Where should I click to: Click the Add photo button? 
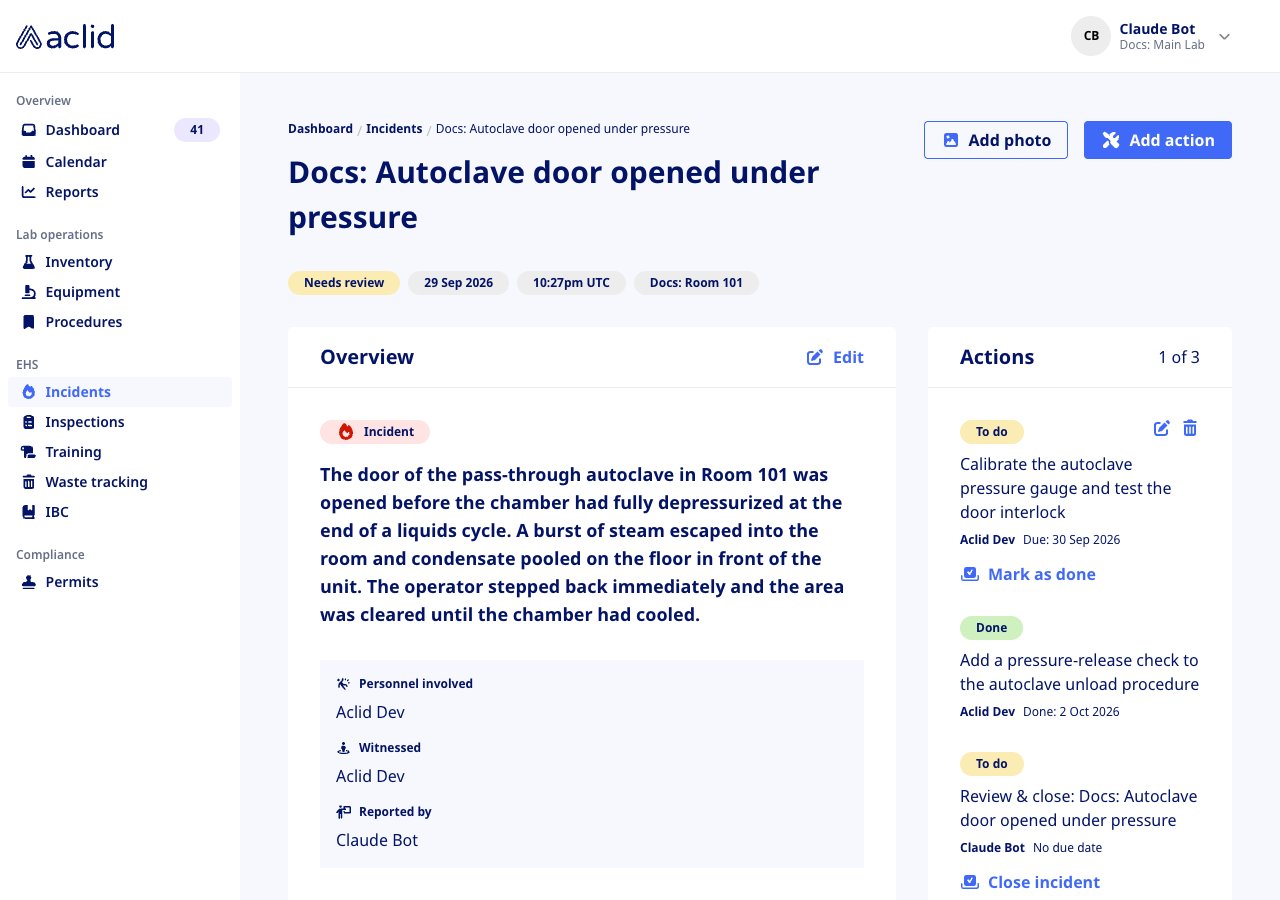(996, 140)
